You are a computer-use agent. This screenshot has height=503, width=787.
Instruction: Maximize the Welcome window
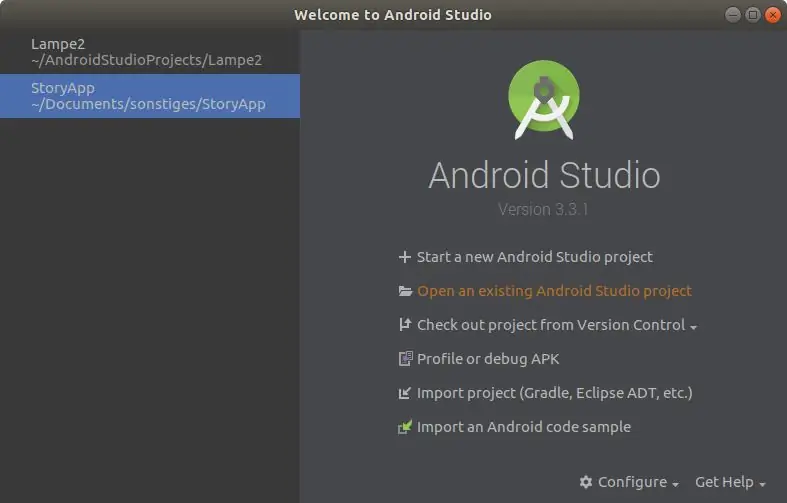pyautogui.click(x=753, y=15)
